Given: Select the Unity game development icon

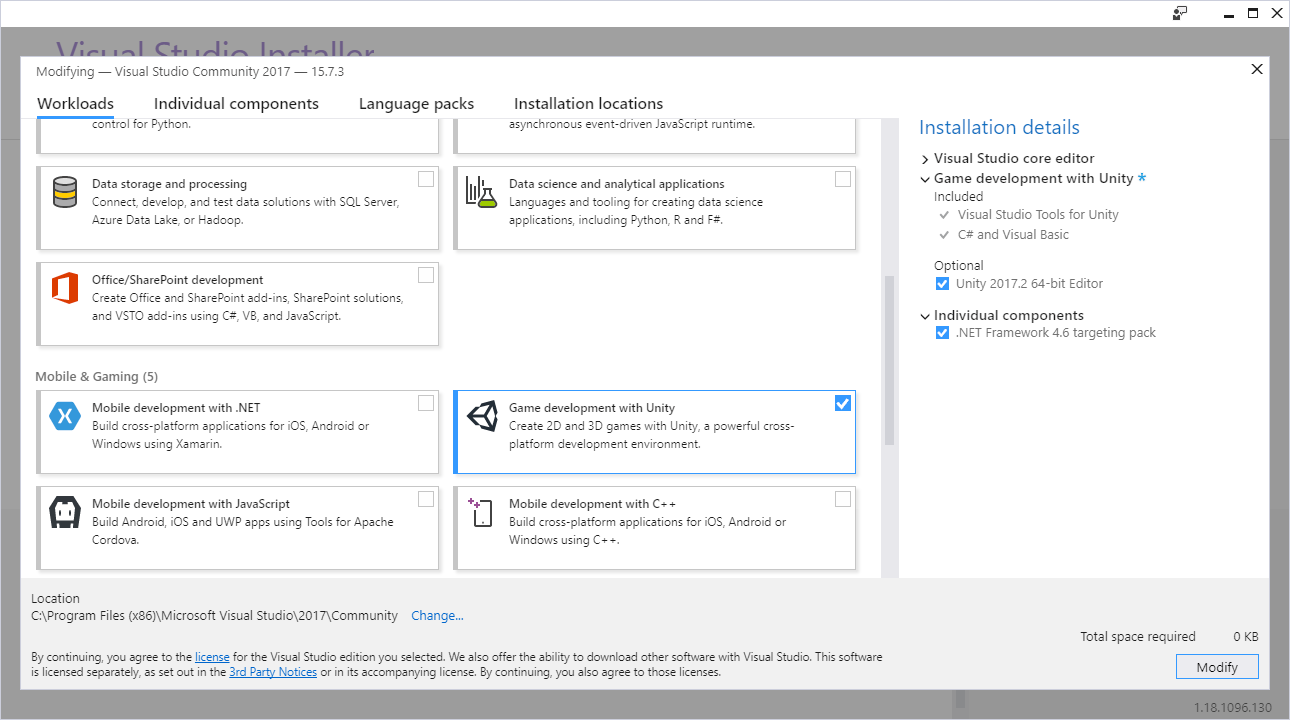Looking at the screenshot, I should pos(481,417).
